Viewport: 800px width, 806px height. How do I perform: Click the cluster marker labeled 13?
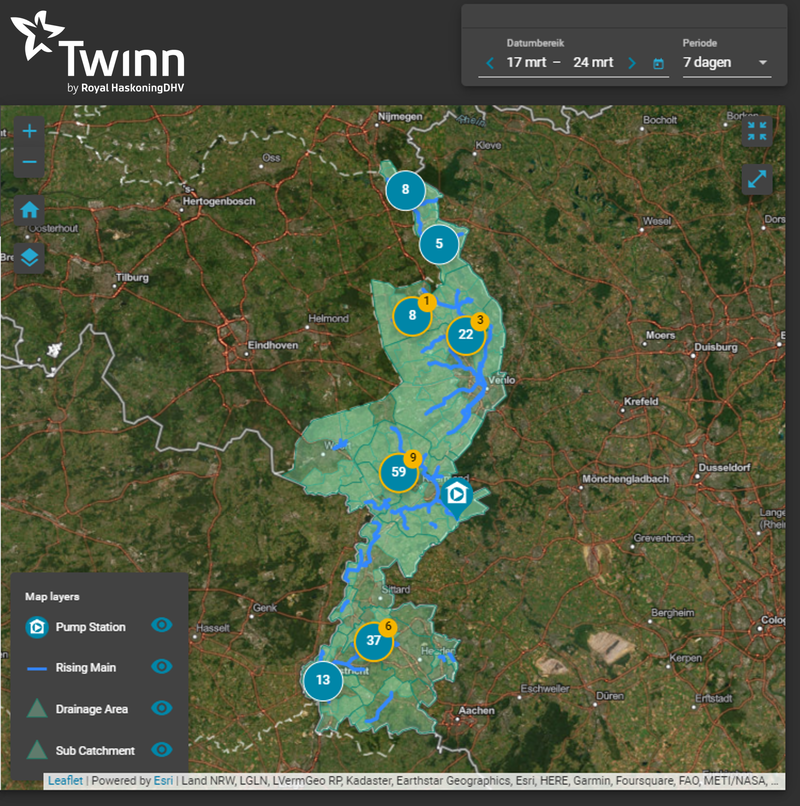323,680
